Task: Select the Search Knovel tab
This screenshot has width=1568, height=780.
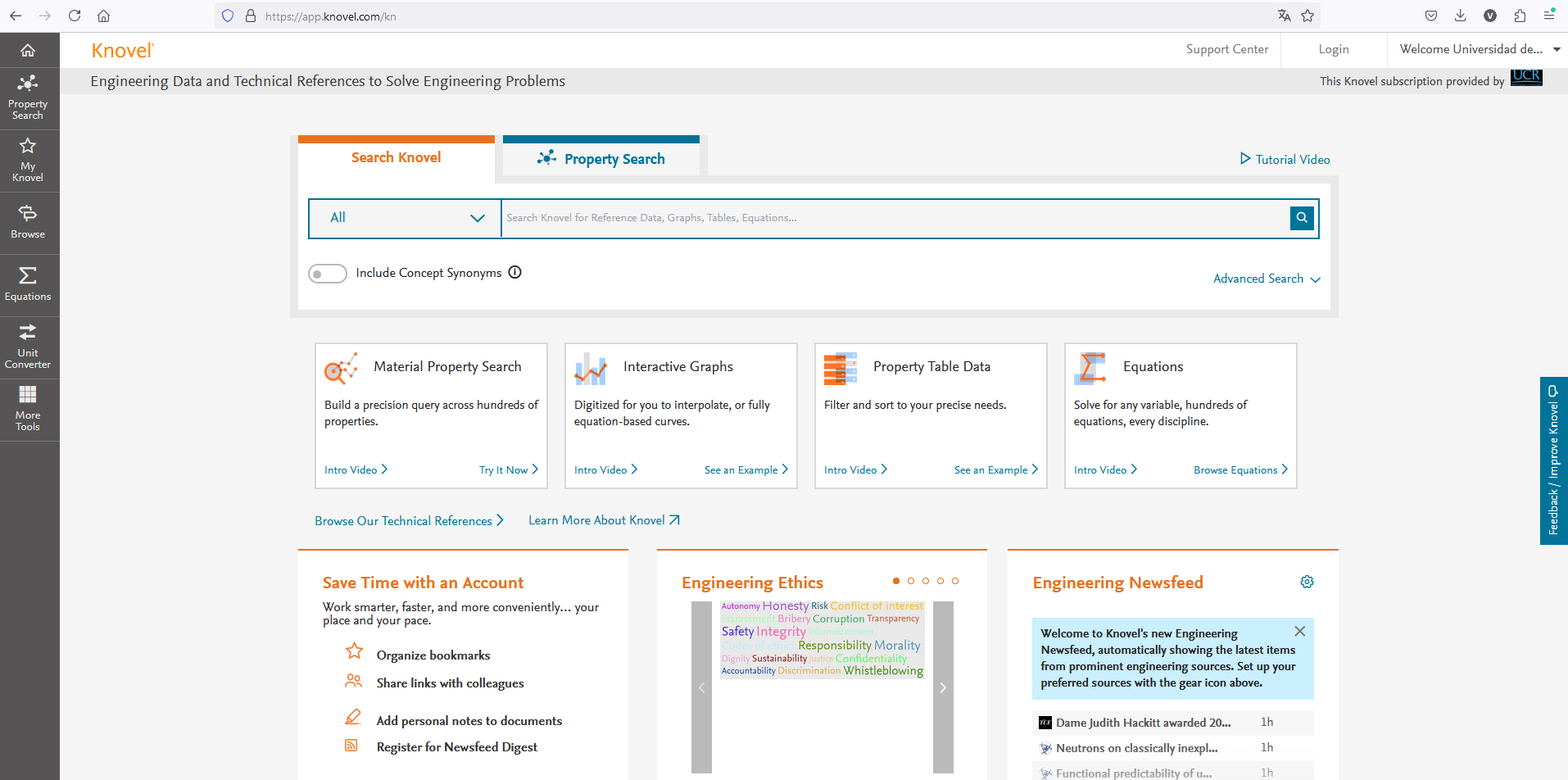Action: click(x=396, y=157)
